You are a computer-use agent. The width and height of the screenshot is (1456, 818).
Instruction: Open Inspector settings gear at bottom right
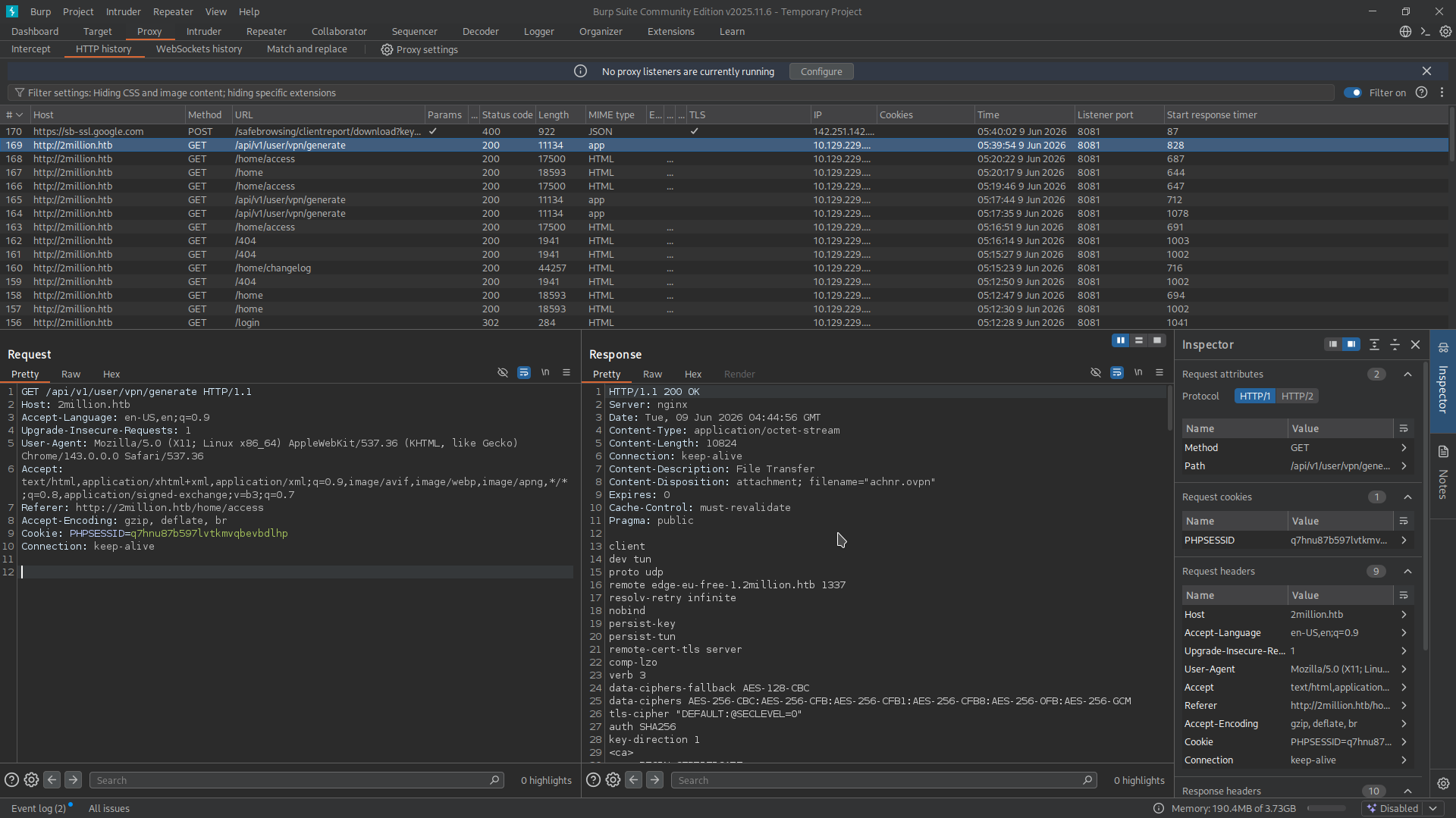tap(1443, 784)
